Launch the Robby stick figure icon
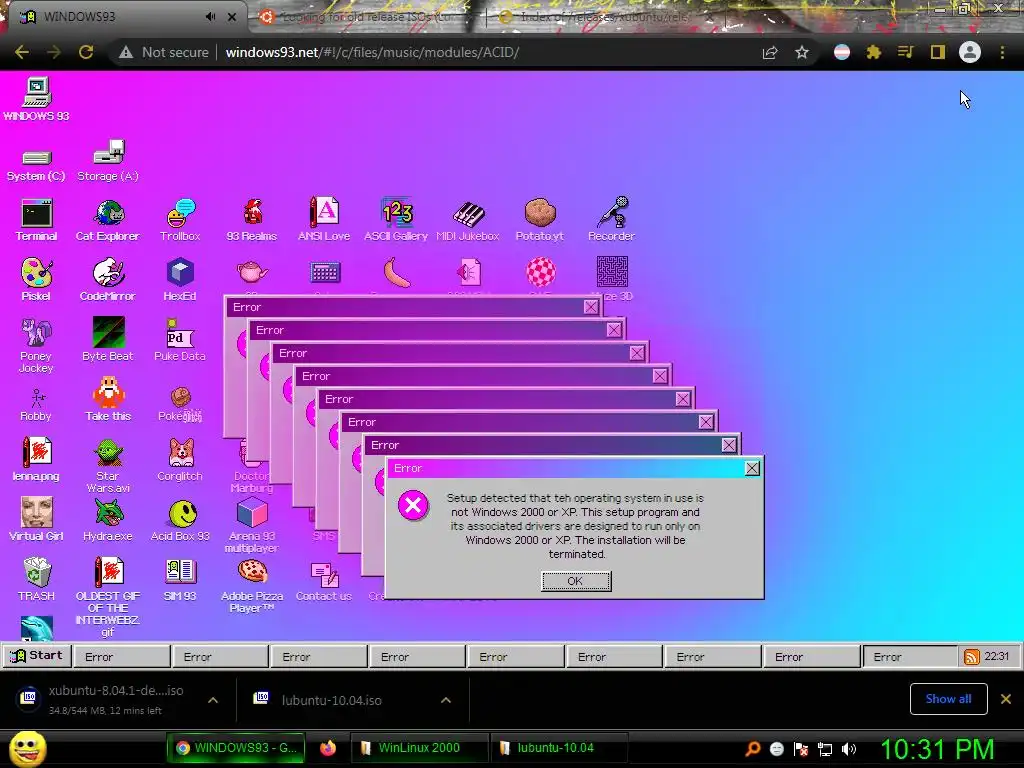The image size is (1024, 768). (x=36, y=405)
